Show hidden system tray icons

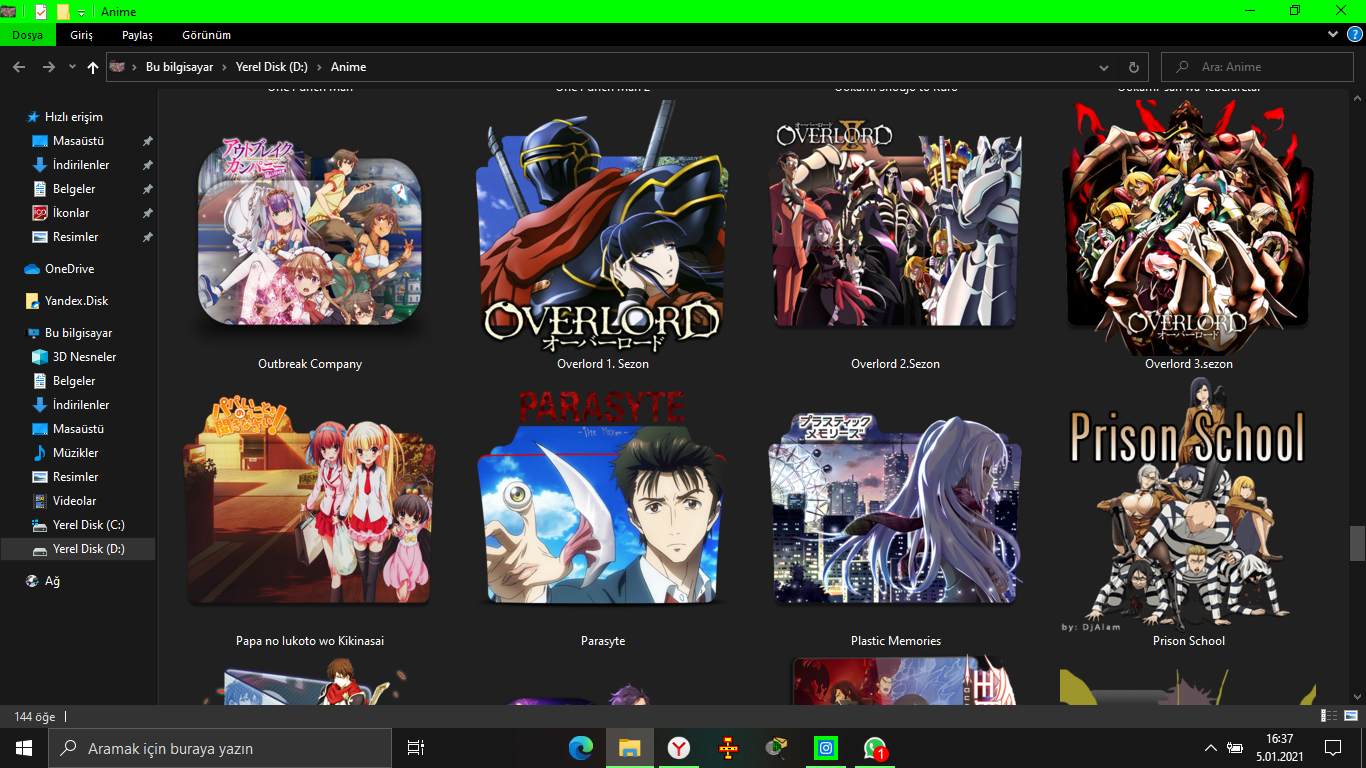tap(1211, 748)
